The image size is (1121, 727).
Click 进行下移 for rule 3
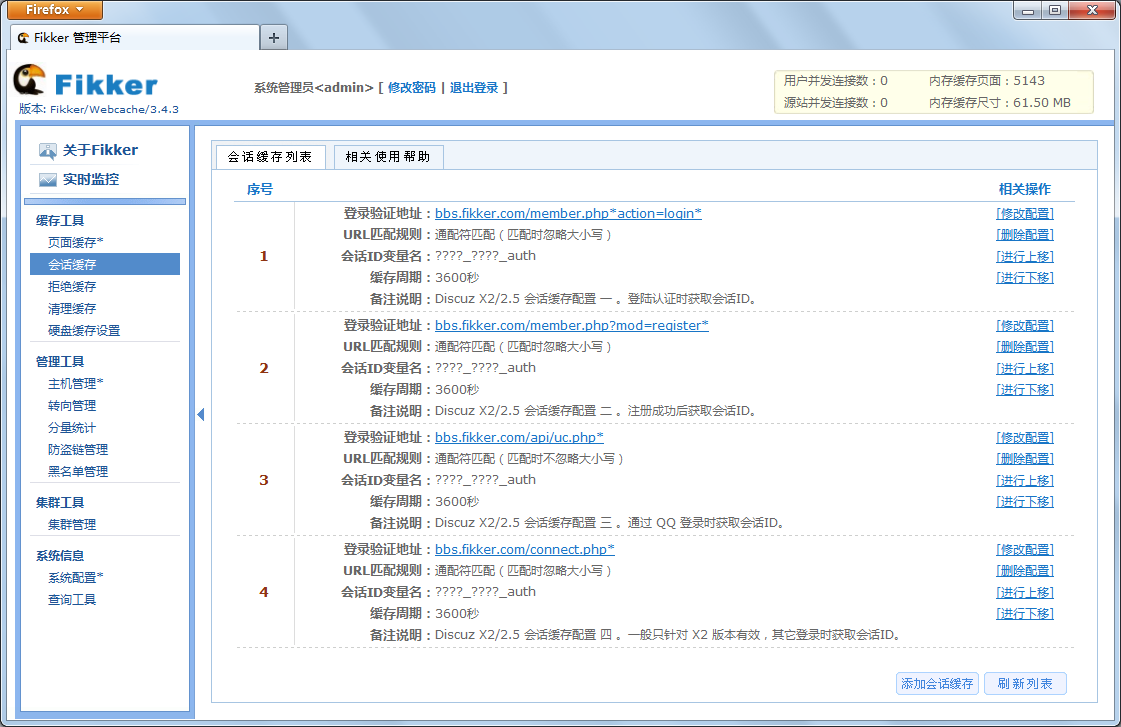(x=1025, y=502)
